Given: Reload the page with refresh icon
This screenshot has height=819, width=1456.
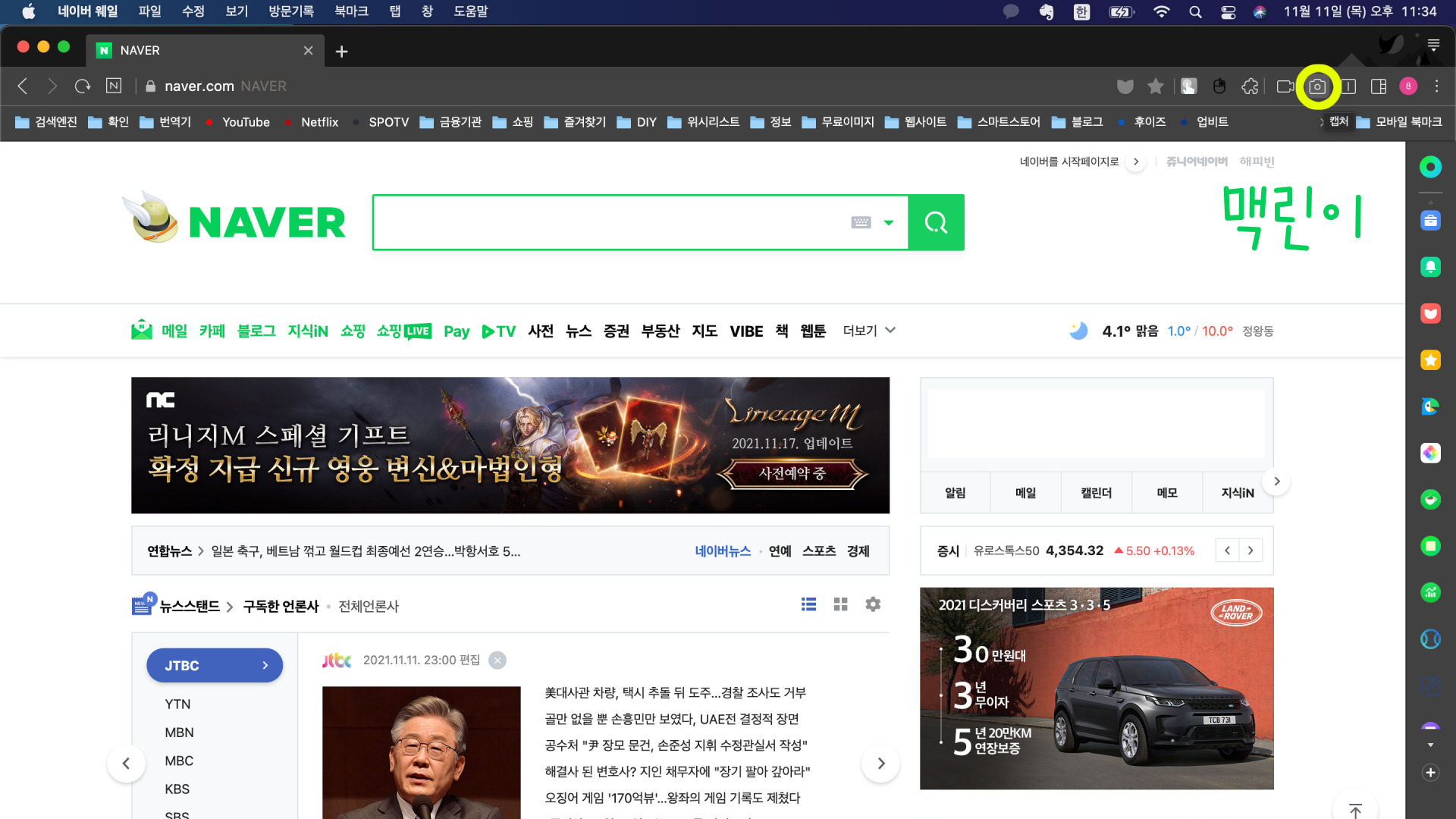Looking at the screenshot, I should point(83,86).
